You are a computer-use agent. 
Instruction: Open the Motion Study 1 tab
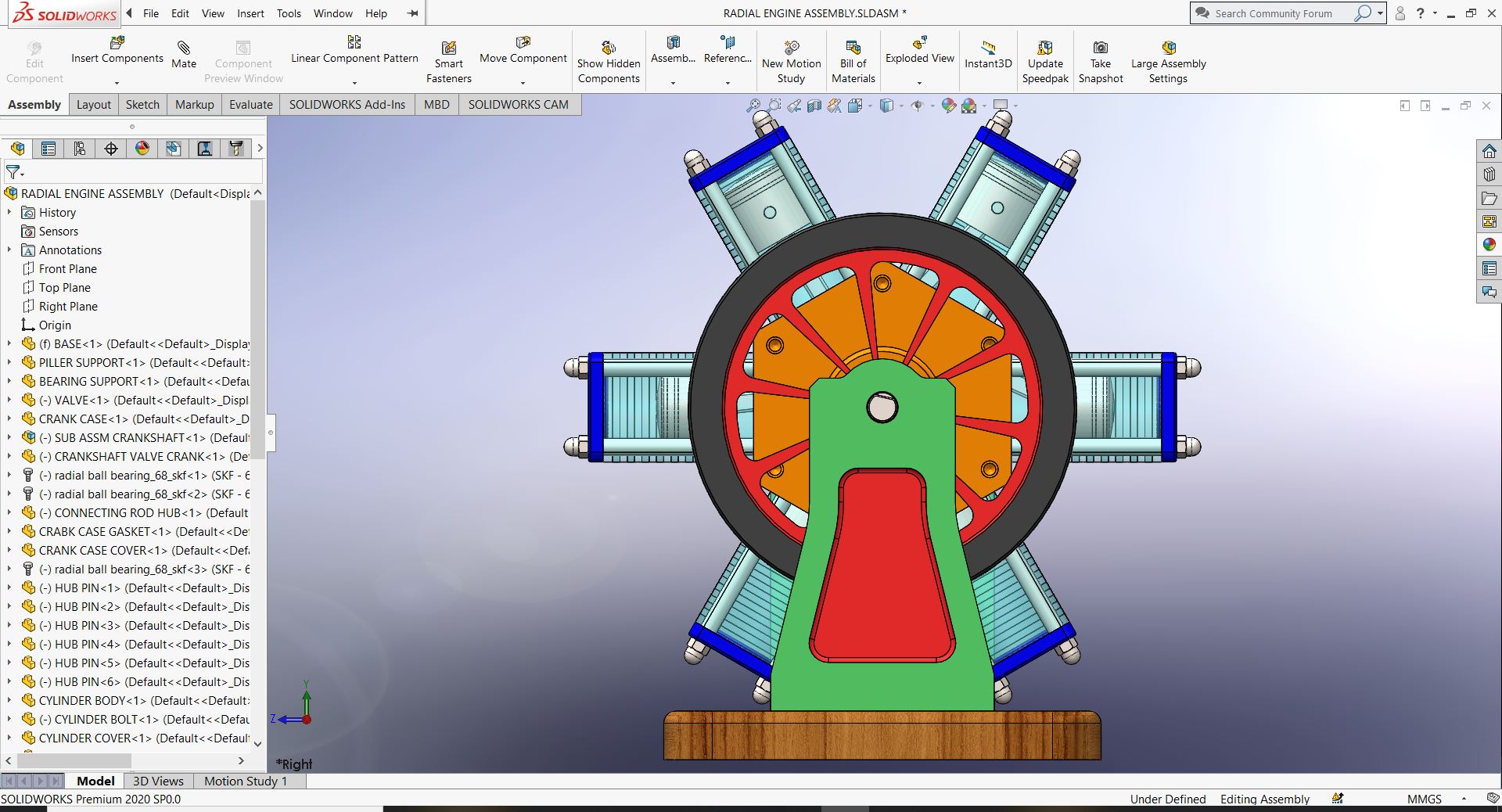(x=246, y=781)
